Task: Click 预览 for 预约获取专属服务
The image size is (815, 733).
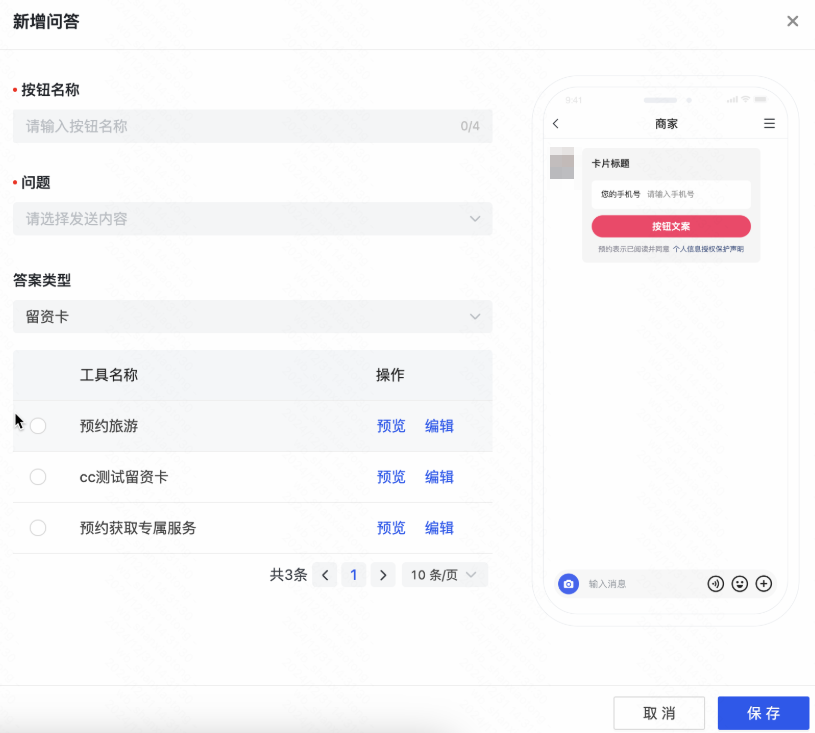Action: (x=391, y=528)
